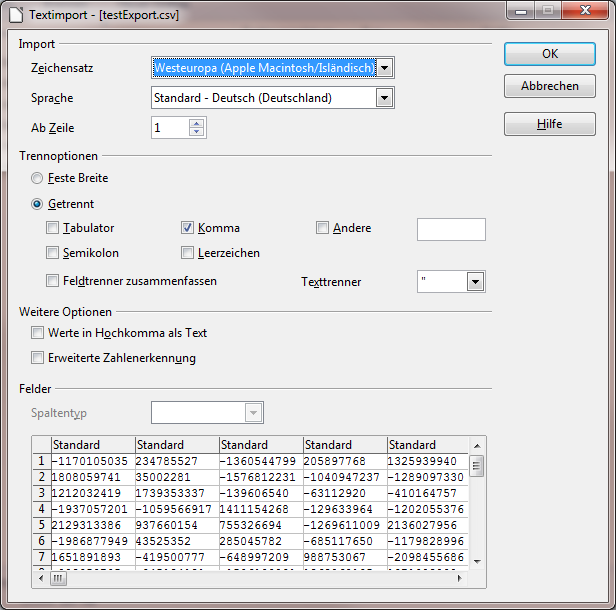Viewport: 616px width, 610px height.
Task: Check the Andere separator option
Action: tap(322, 228)
